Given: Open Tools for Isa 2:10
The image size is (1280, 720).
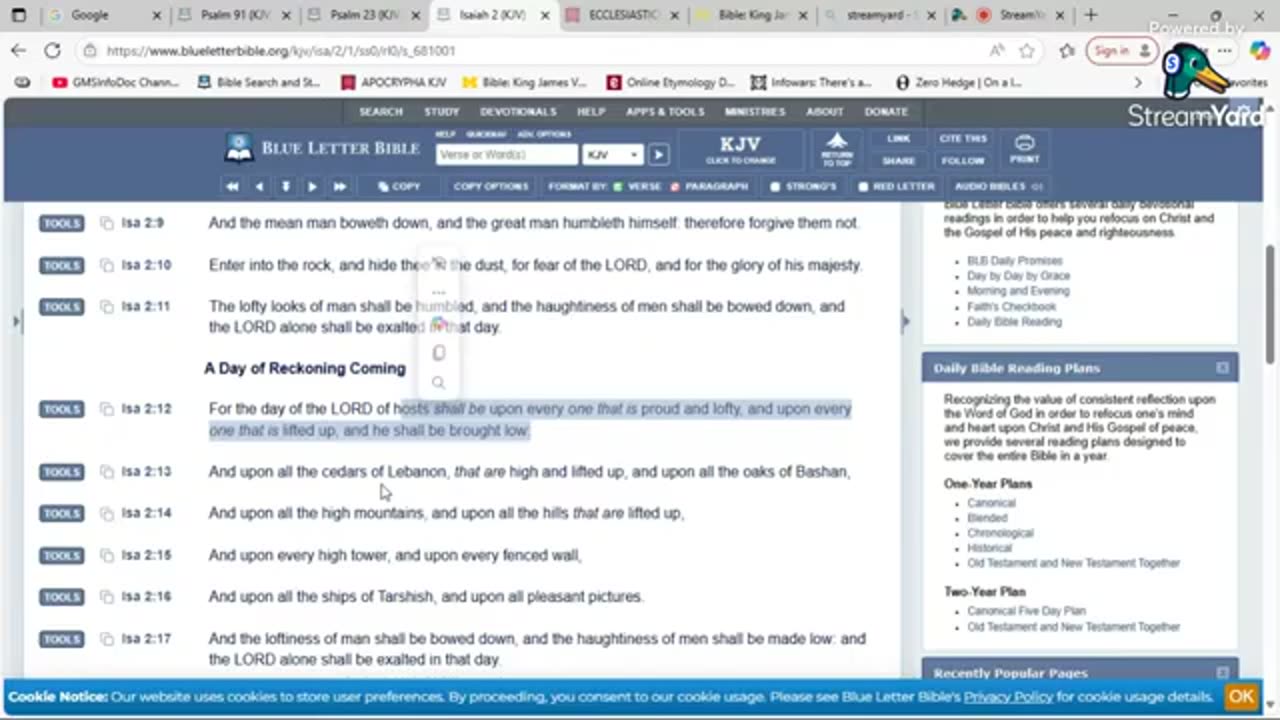Looking at the screenshot, I should pos(61,266).
